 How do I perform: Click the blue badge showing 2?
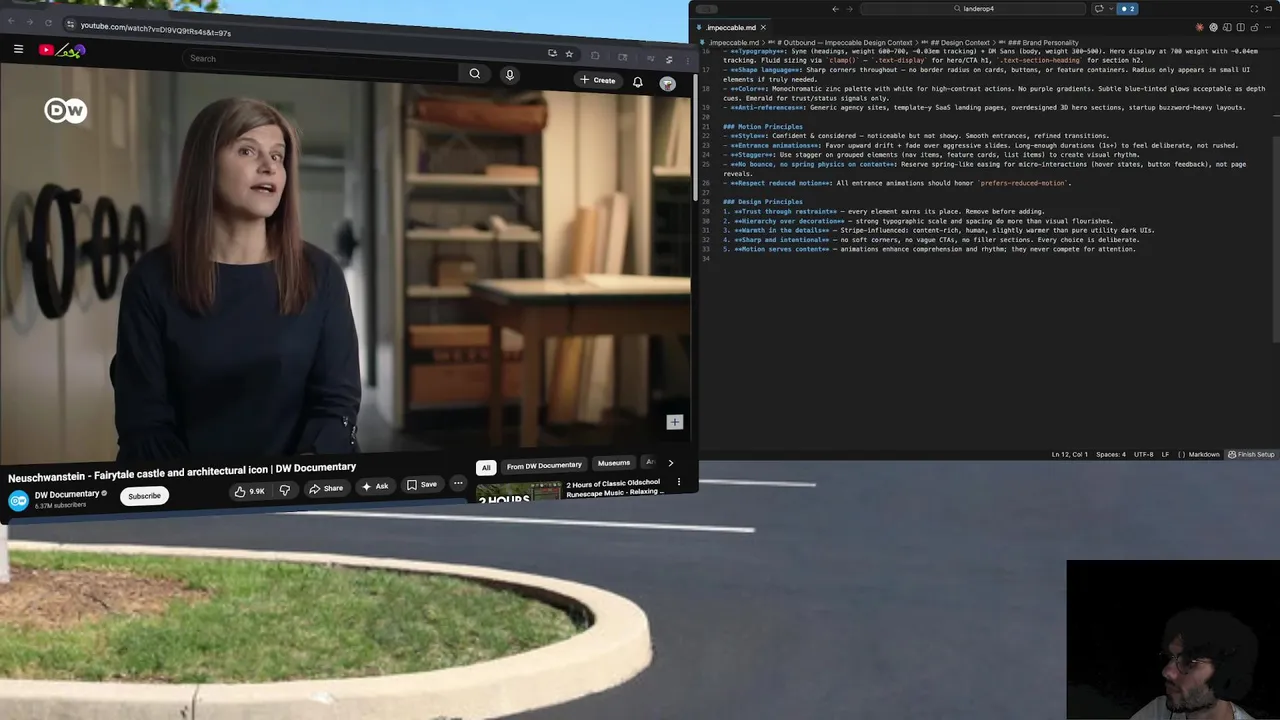1127,9
